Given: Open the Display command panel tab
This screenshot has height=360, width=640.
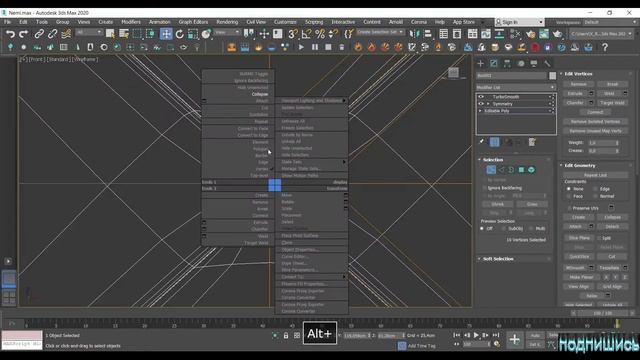Looking at the screenshot, I should [x=534, y=63].
